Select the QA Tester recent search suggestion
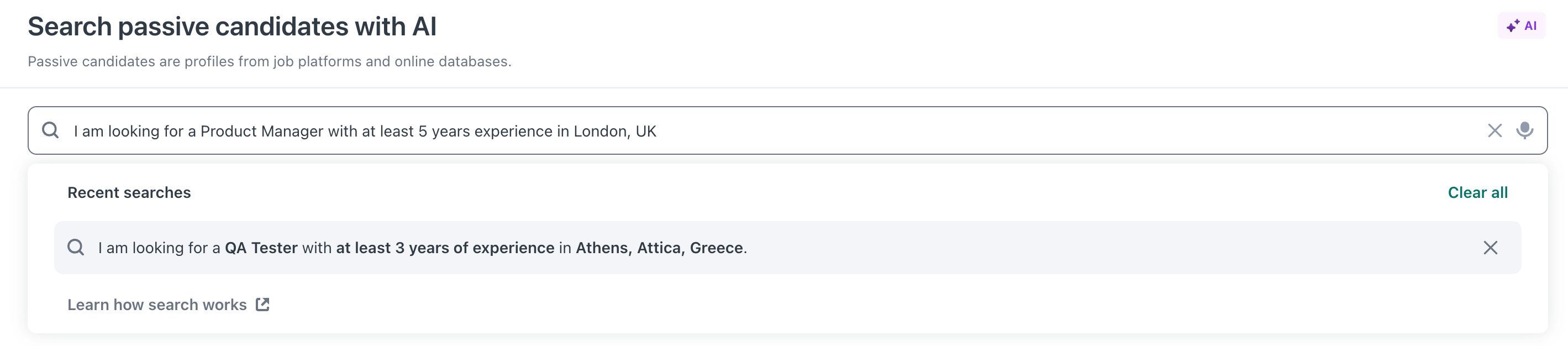 pyautogui.click(x=787, y=247)
